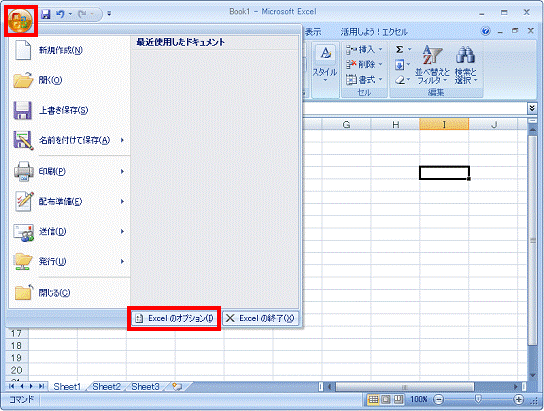Open the Customize Quick Access Toolbar arrow
Screen dimensions: 544x411
coord(109,14)
